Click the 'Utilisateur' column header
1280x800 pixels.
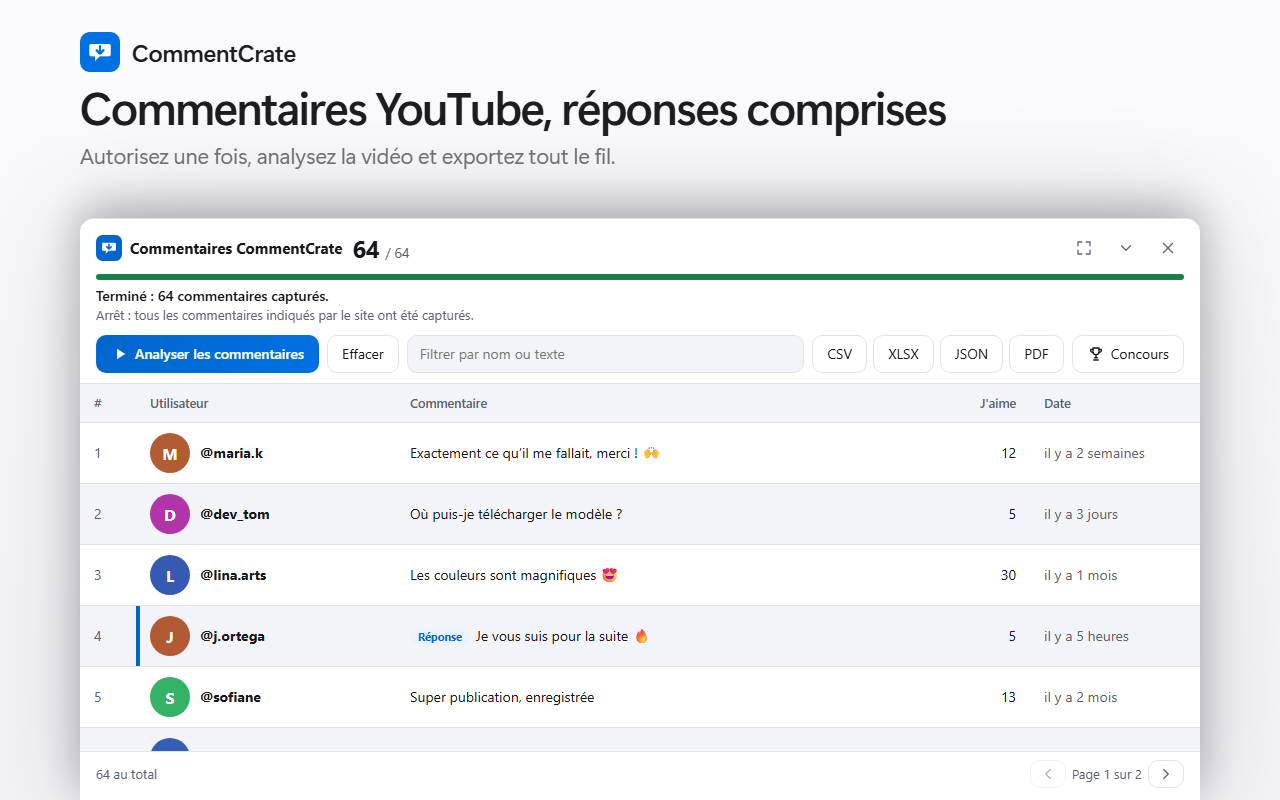tap(179, 403)
